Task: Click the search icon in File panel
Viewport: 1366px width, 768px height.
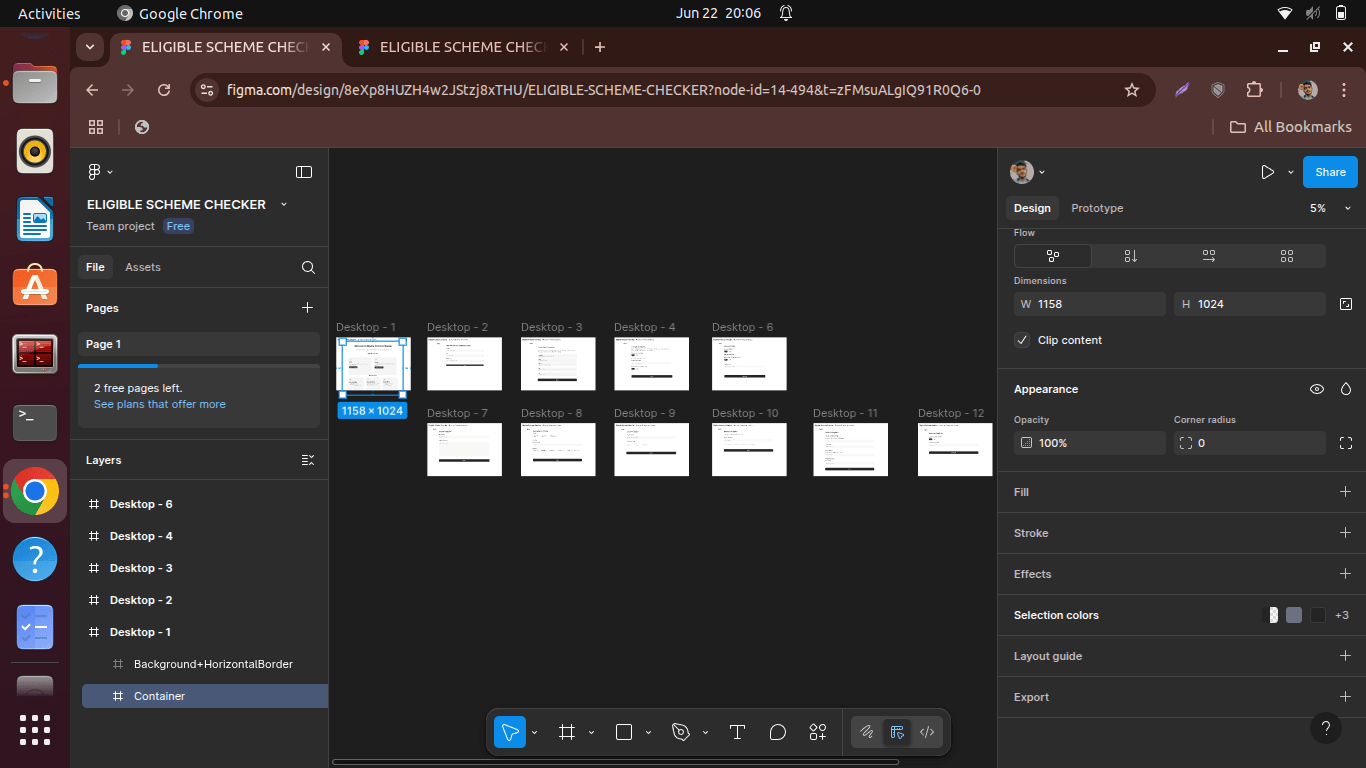Action: pos(308,267)
